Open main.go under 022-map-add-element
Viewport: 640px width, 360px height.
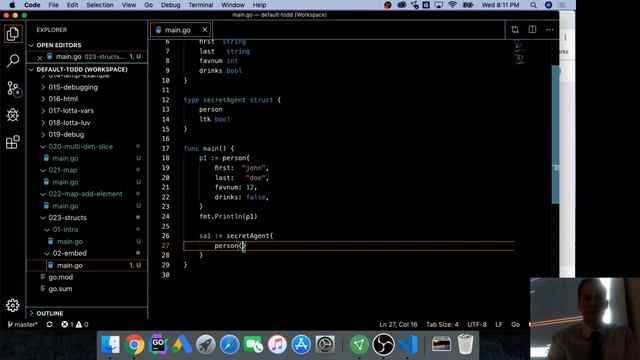click(65, 206)
